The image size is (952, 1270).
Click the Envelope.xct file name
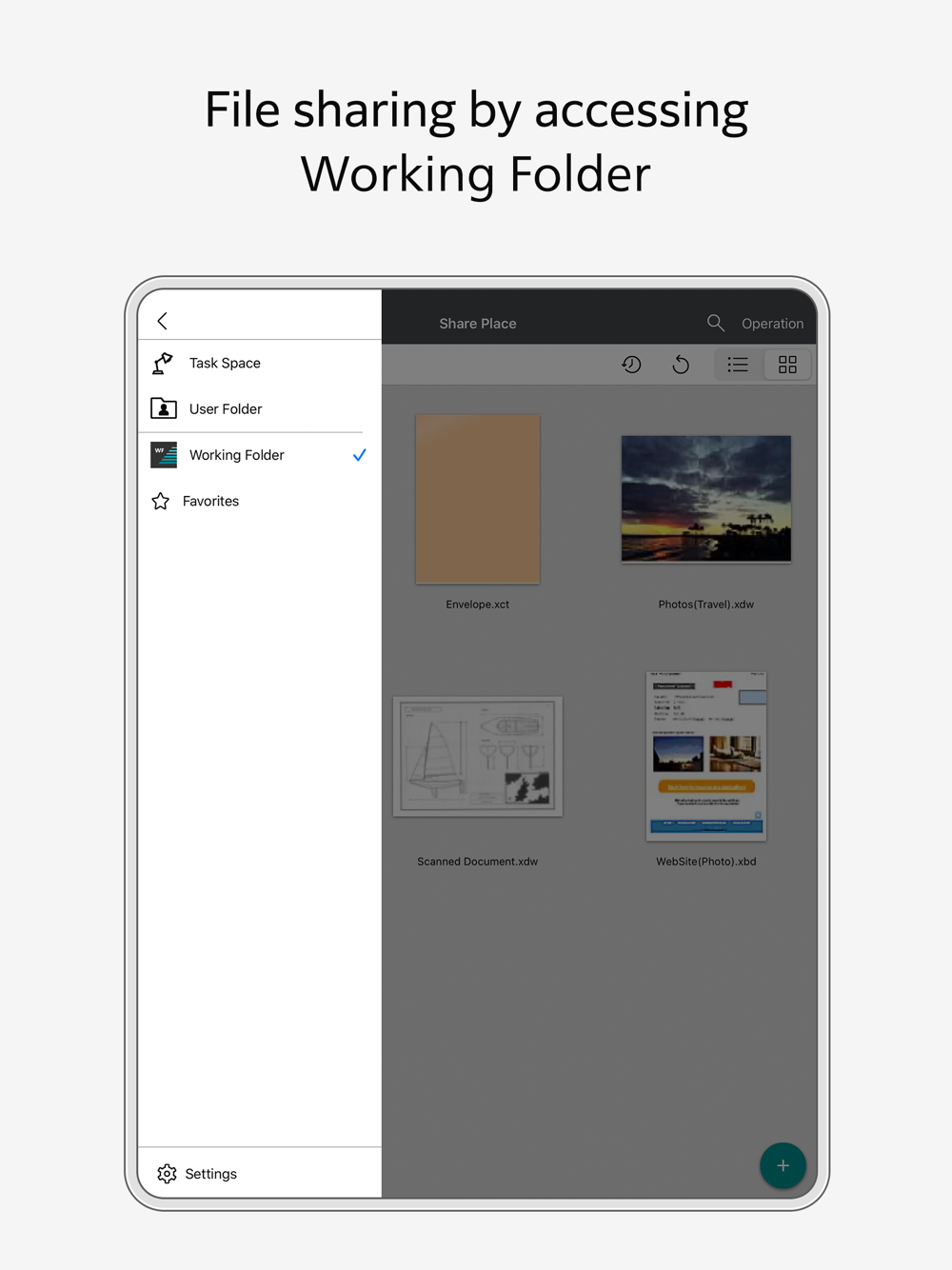478,605
